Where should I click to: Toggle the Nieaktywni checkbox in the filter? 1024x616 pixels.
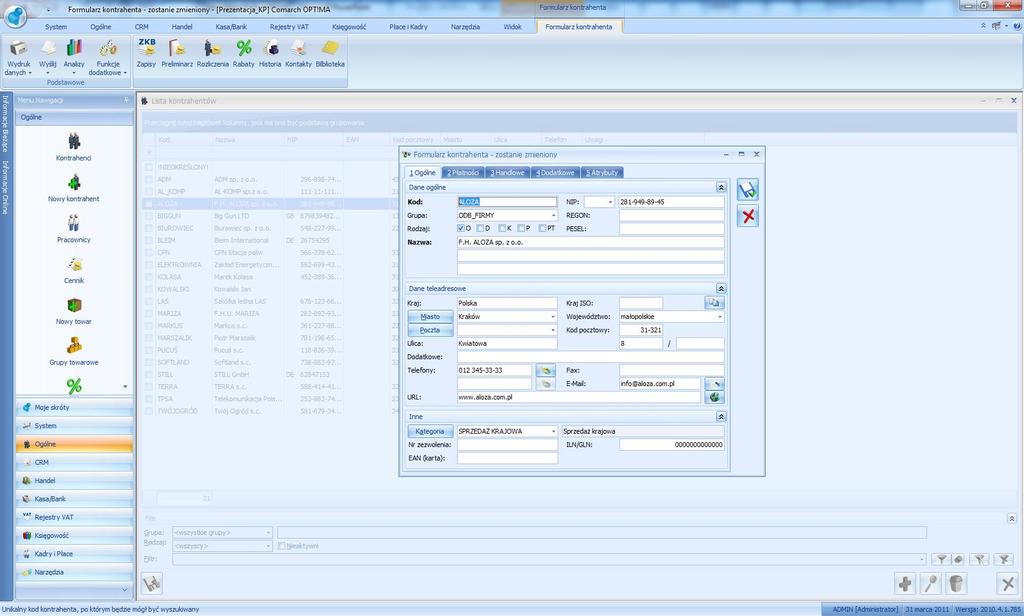click(281, 546)
